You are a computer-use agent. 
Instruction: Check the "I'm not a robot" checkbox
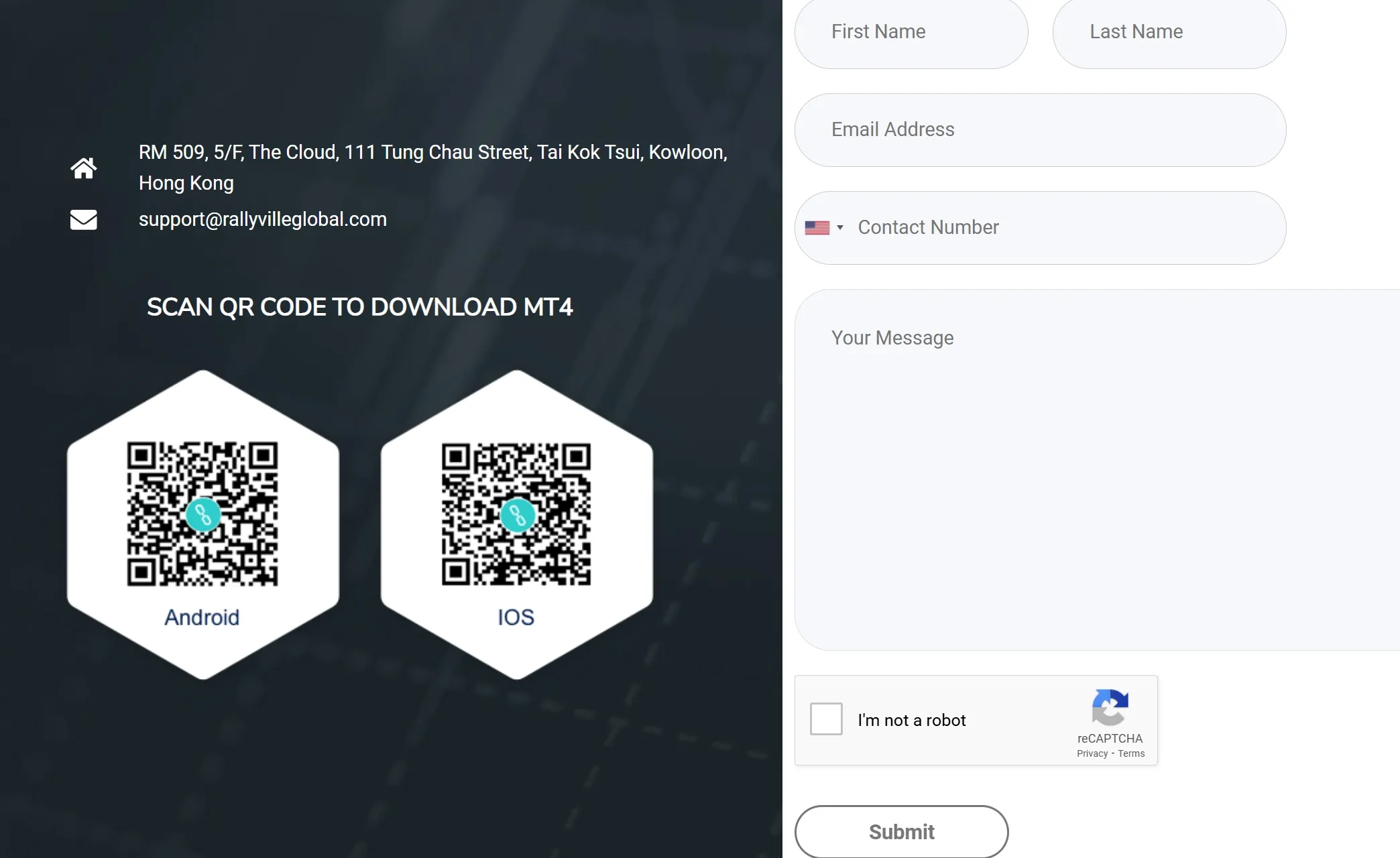point(826,719)
